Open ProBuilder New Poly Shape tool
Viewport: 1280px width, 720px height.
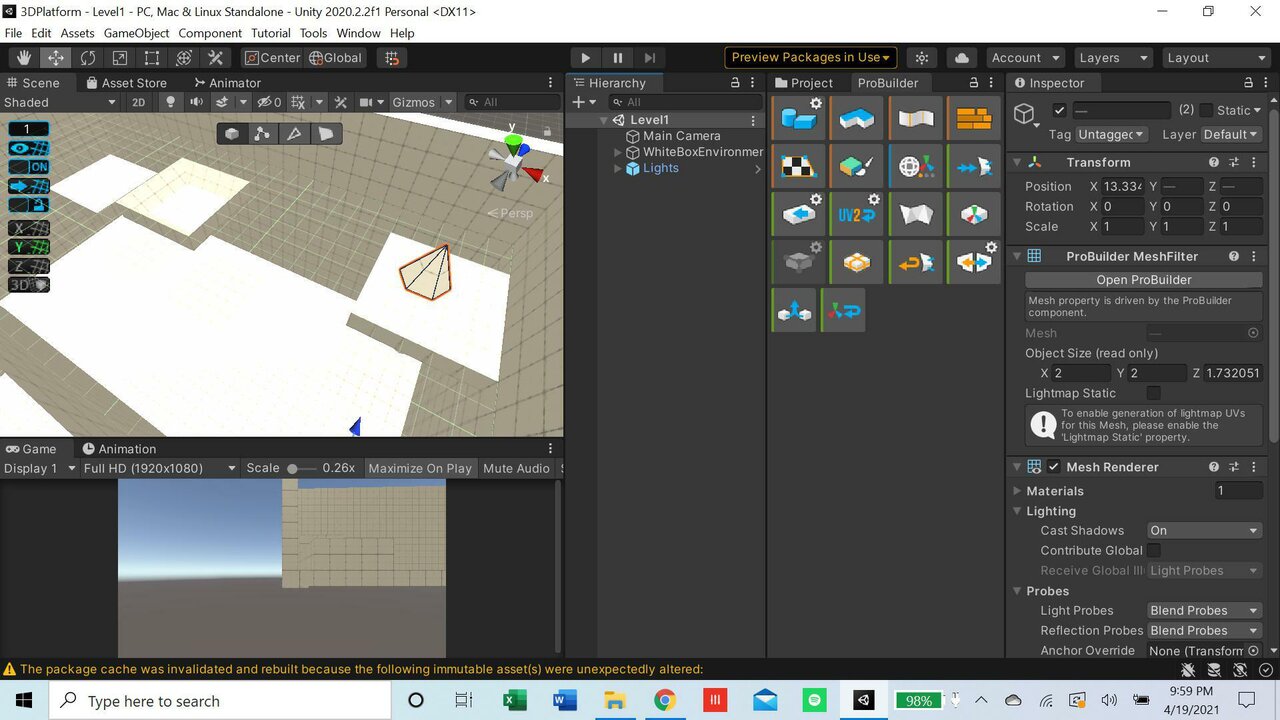(x=857, y=118)
